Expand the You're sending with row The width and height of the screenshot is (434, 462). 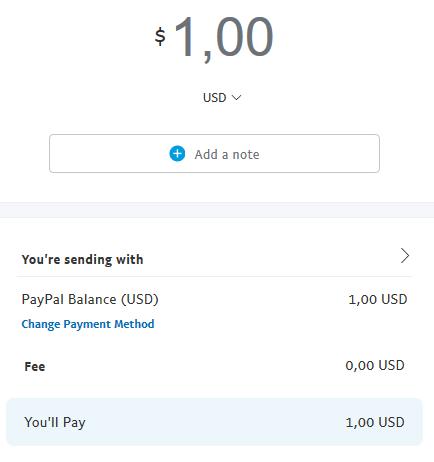[214, 259]
